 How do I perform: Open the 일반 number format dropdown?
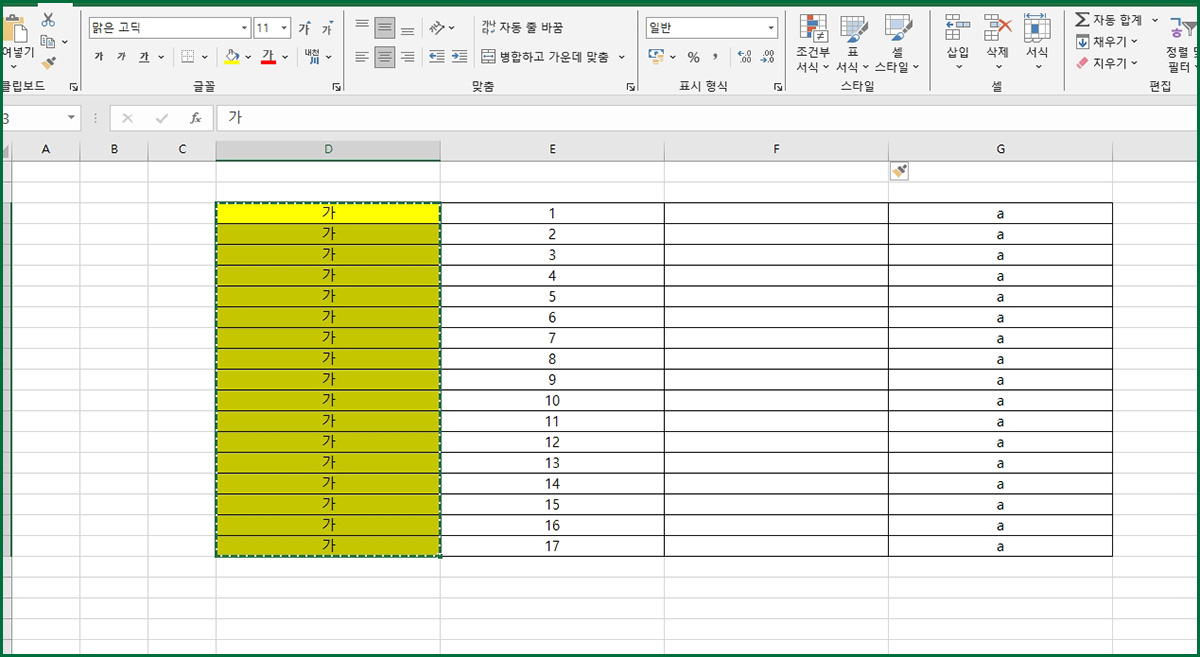(772, 28)
